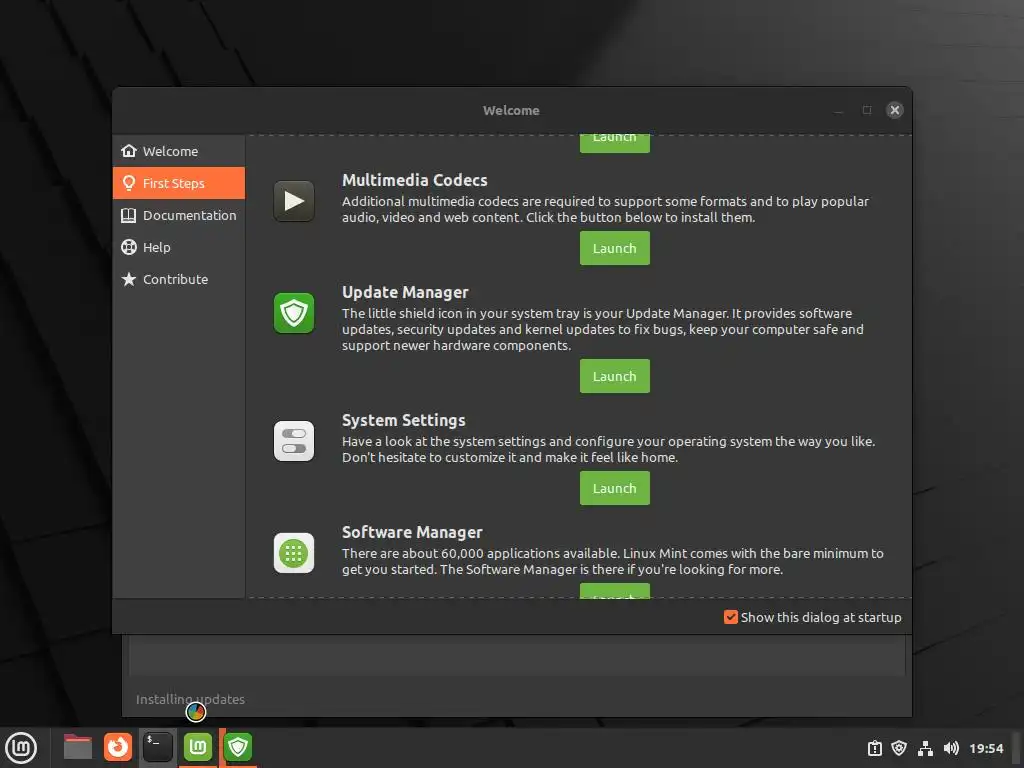Open the tray notifications icon
Viewport: 1024px width, 768px height.
(875, 748)
